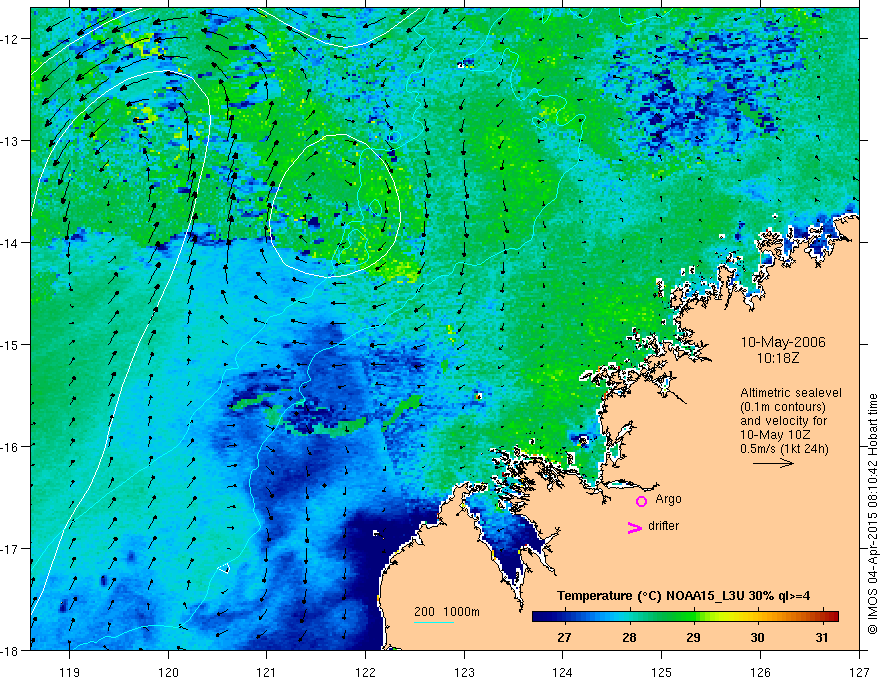Click the '126' longitude axis label
This screenshot has height=680, width=880.
coord(760,672)
